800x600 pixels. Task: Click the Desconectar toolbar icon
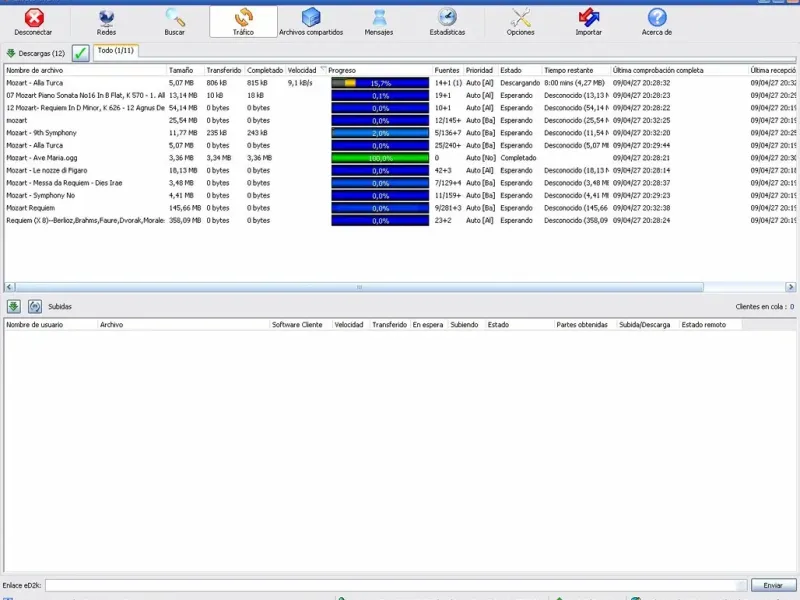(33, 22)
